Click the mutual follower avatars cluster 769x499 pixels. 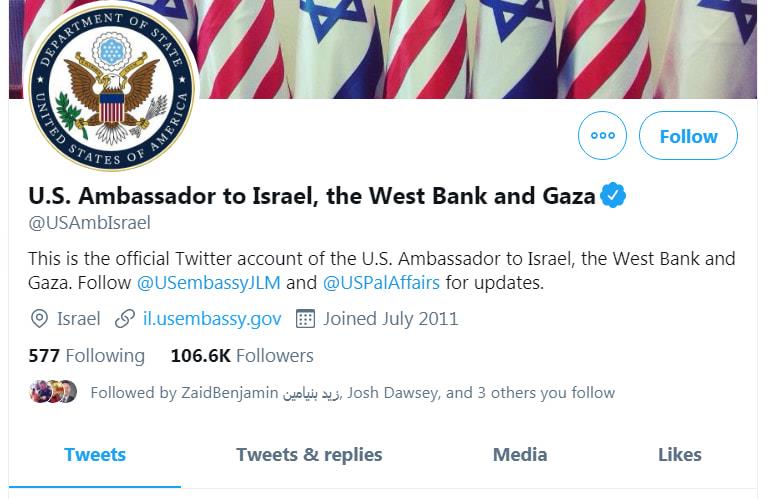coord(53,392)
